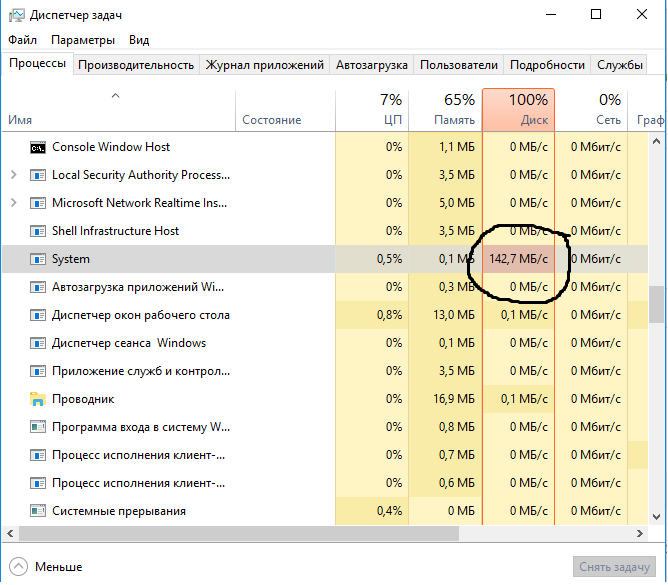Select the Проводник process row
The image size is (668, 585).
[325, 399]
